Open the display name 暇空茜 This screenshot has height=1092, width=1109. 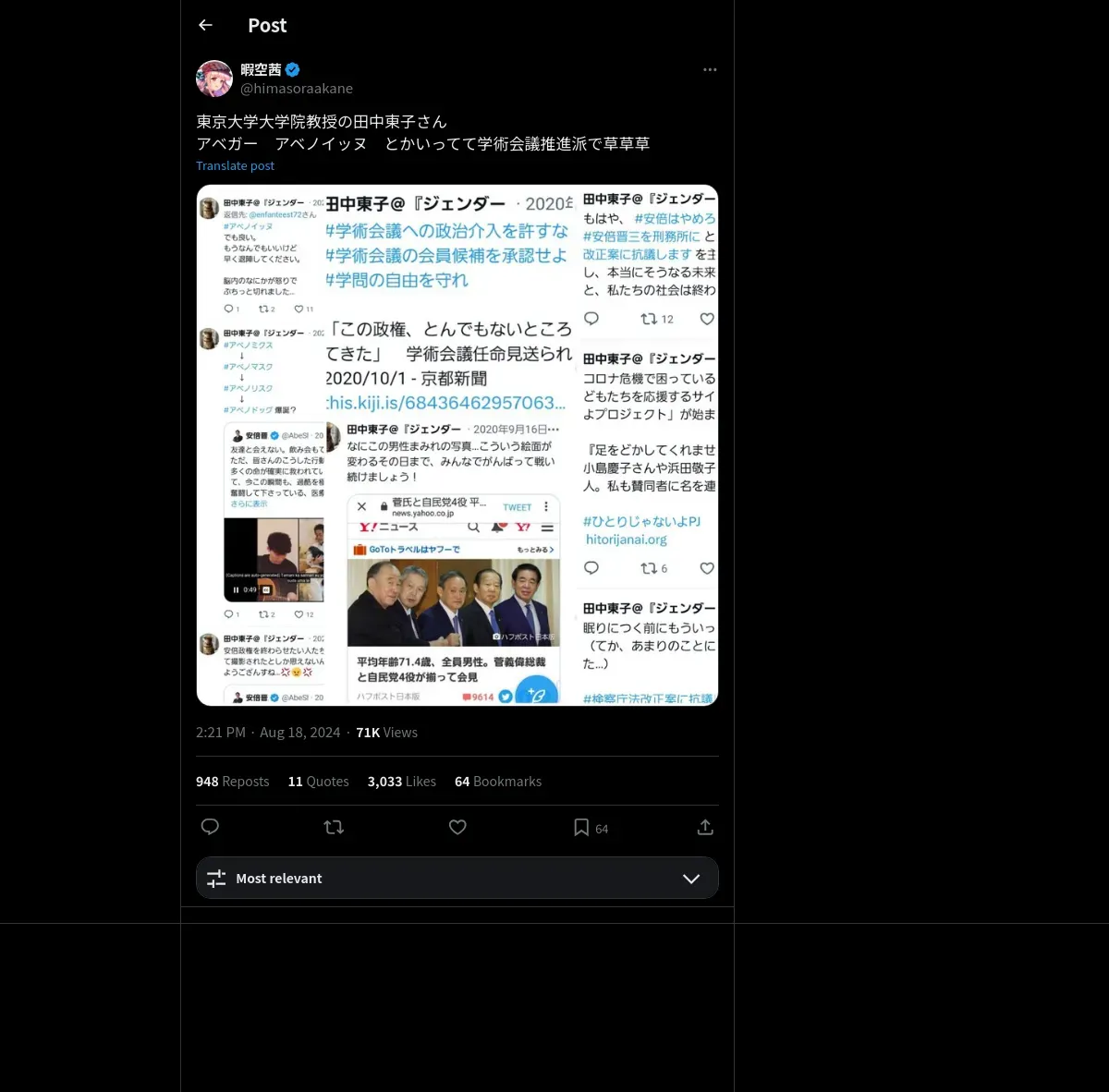(x=261, y=69)
